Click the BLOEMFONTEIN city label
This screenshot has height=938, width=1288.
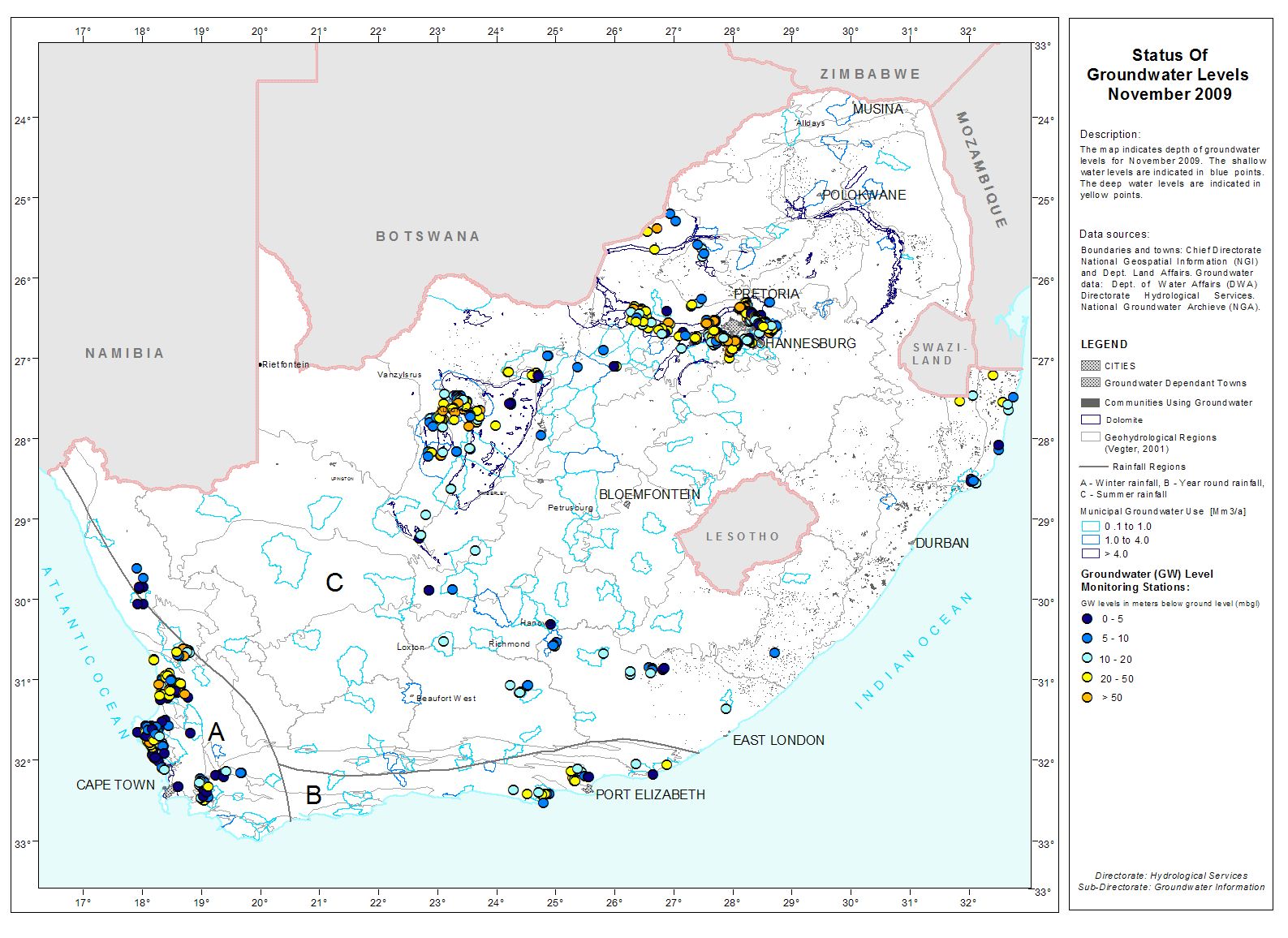click(x=649, y=494)
